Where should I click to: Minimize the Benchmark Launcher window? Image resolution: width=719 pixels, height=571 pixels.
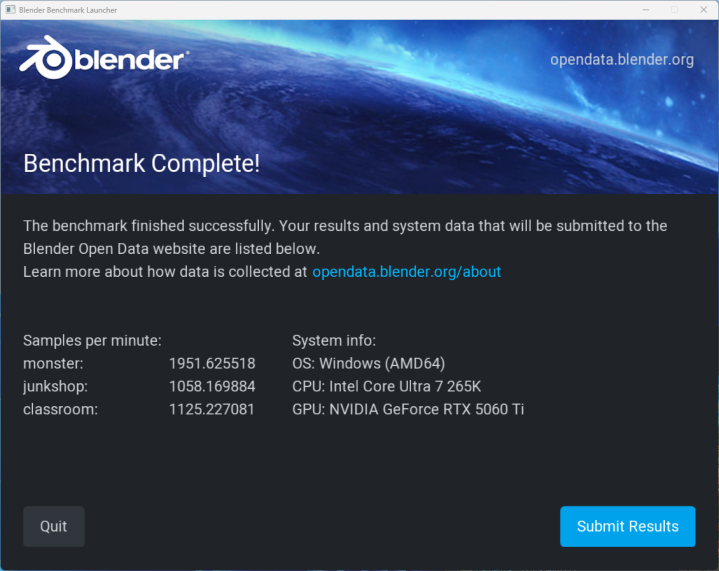tap(646, 10)
